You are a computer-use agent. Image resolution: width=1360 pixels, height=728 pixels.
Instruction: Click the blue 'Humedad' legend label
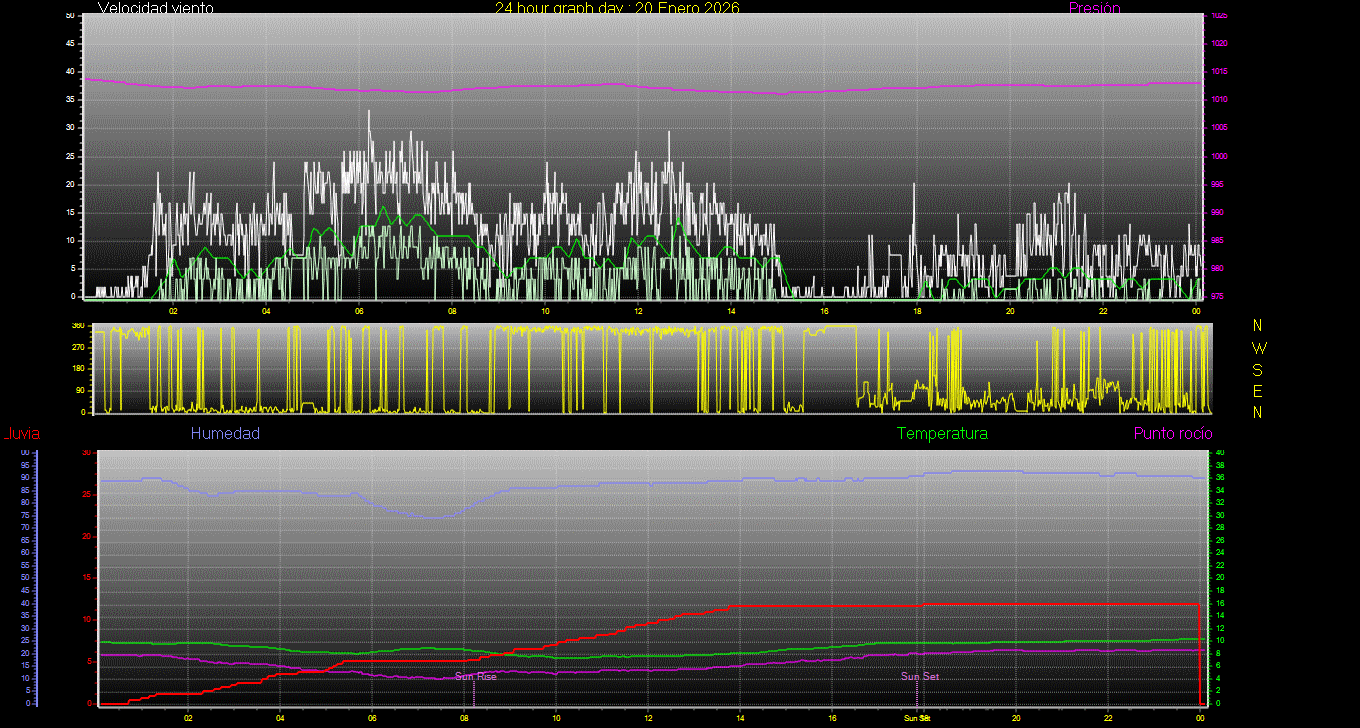coord(225,433)
